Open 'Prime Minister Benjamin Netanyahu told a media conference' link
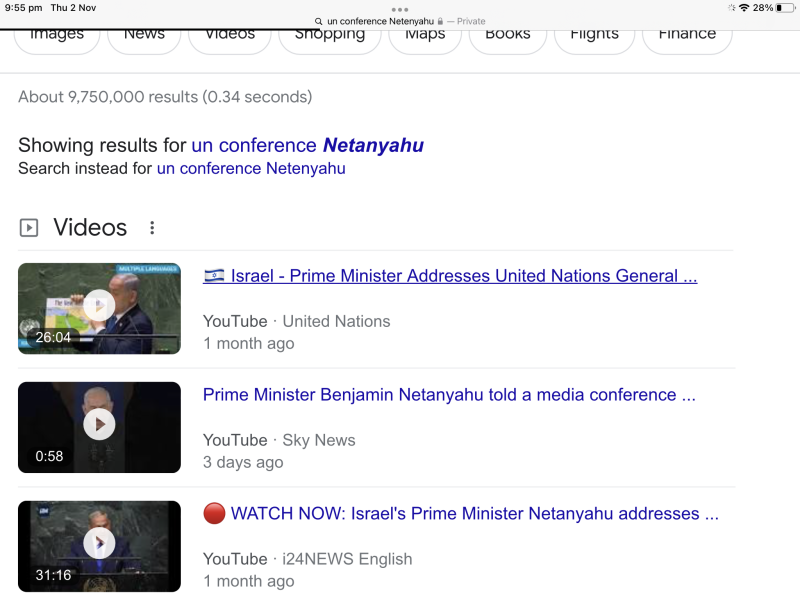The width and height of the screenshot is (800, 600). click(x=449, y=395)
